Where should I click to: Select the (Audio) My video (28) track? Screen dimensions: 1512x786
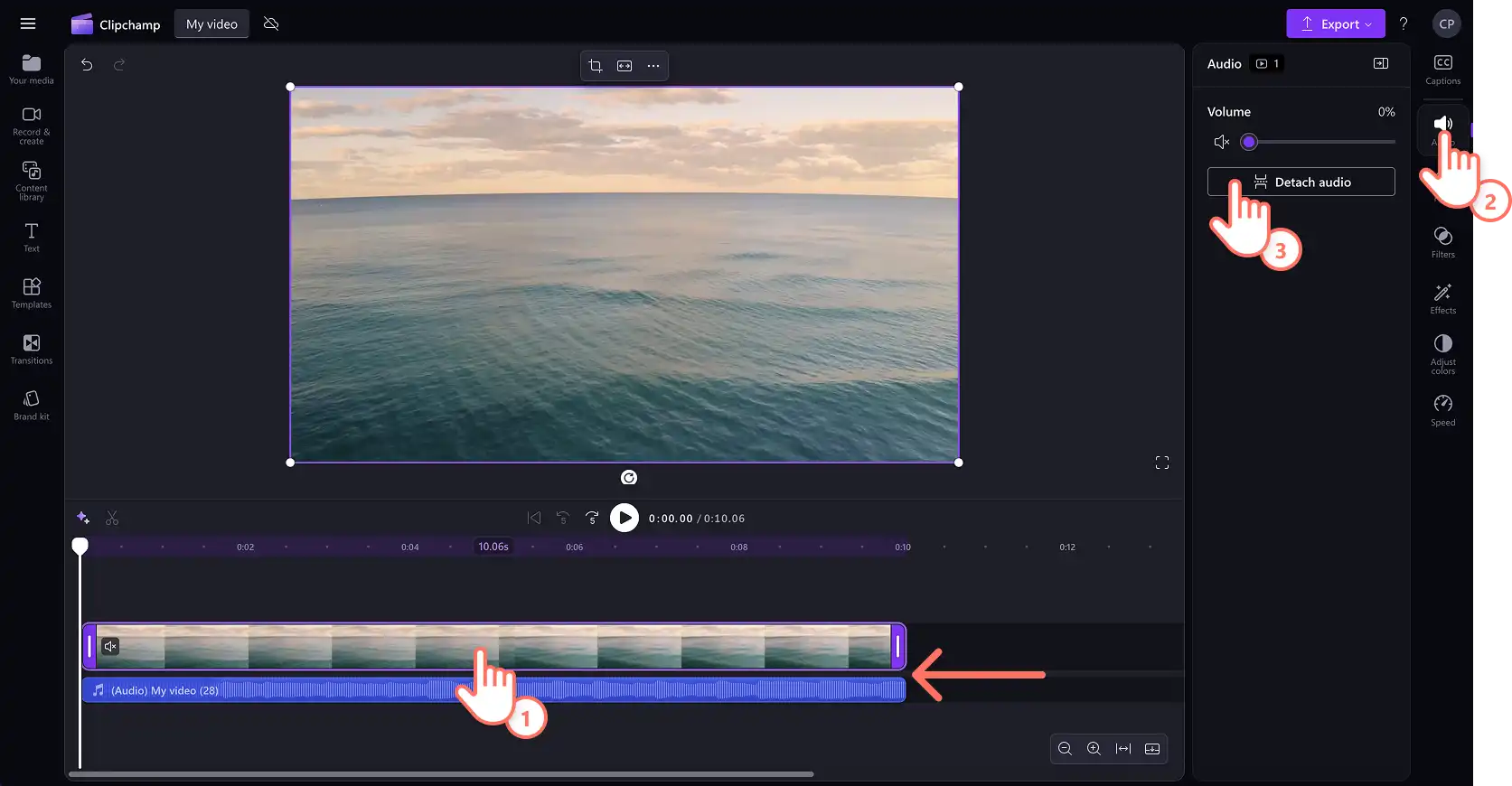click(493, 690)
